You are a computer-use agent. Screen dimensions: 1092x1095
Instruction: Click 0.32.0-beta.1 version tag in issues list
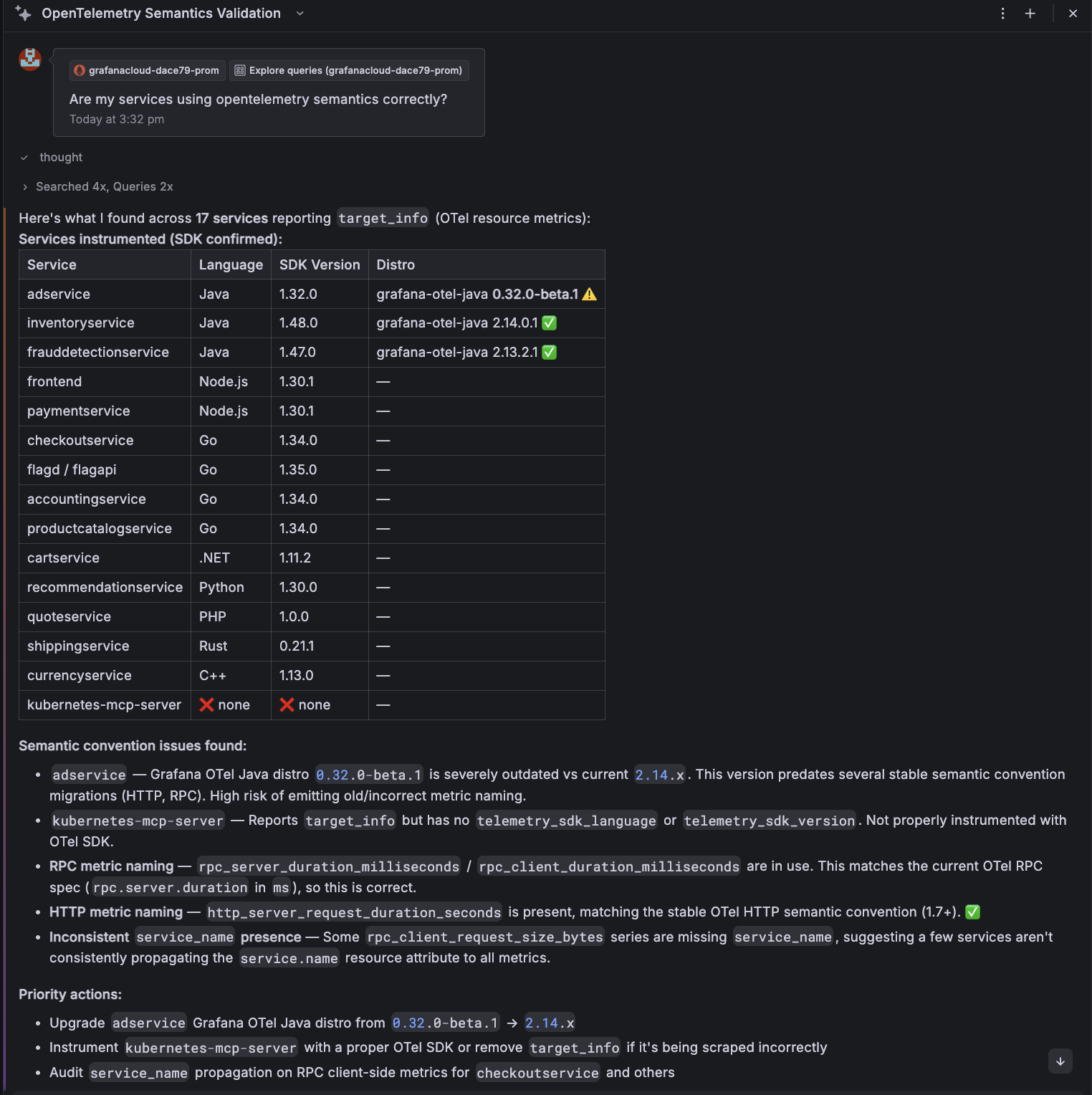coord(369,775)
